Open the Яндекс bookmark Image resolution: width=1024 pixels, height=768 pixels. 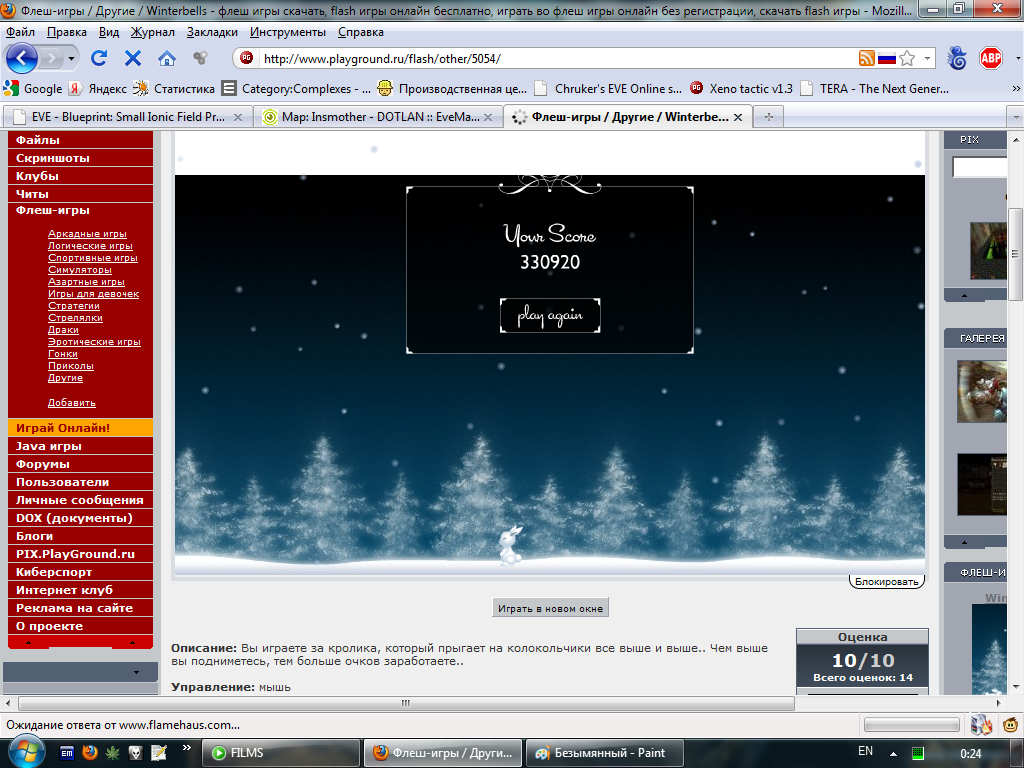(x=98, y=88)
